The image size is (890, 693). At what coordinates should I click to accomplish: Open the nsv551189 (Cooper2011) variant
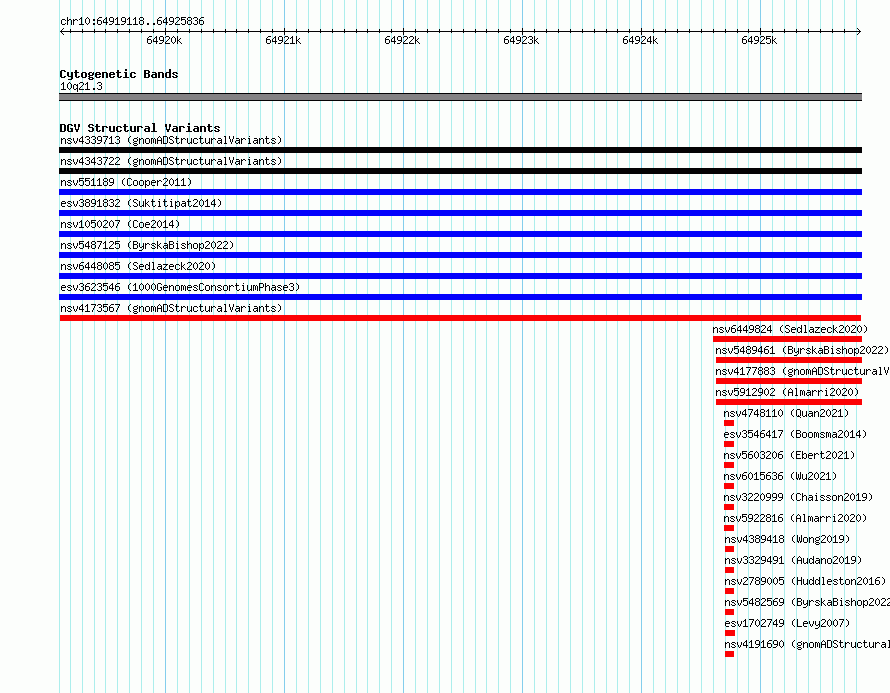coord(126,182)
